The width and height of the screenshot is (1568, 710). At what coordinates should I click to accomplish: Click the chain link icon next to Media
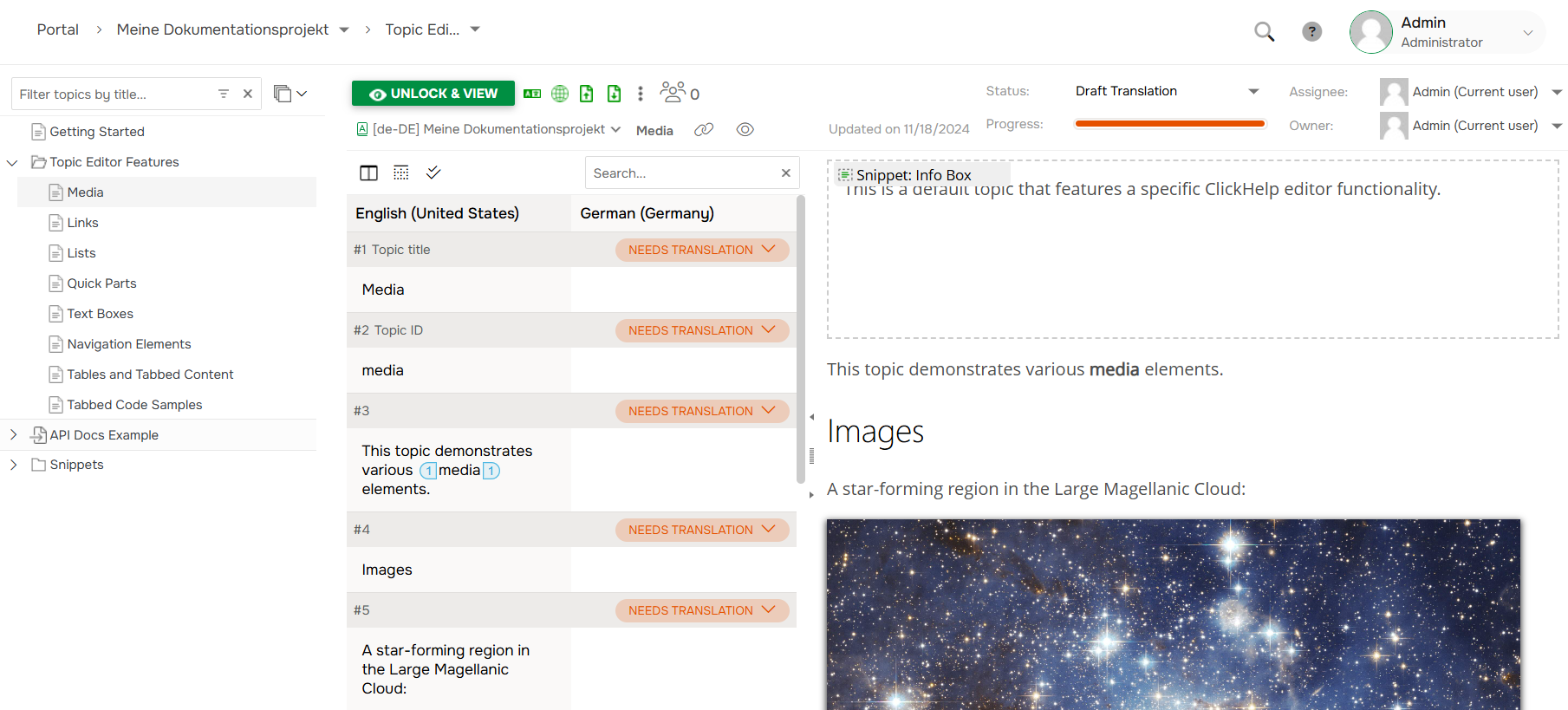click(704, 130)
